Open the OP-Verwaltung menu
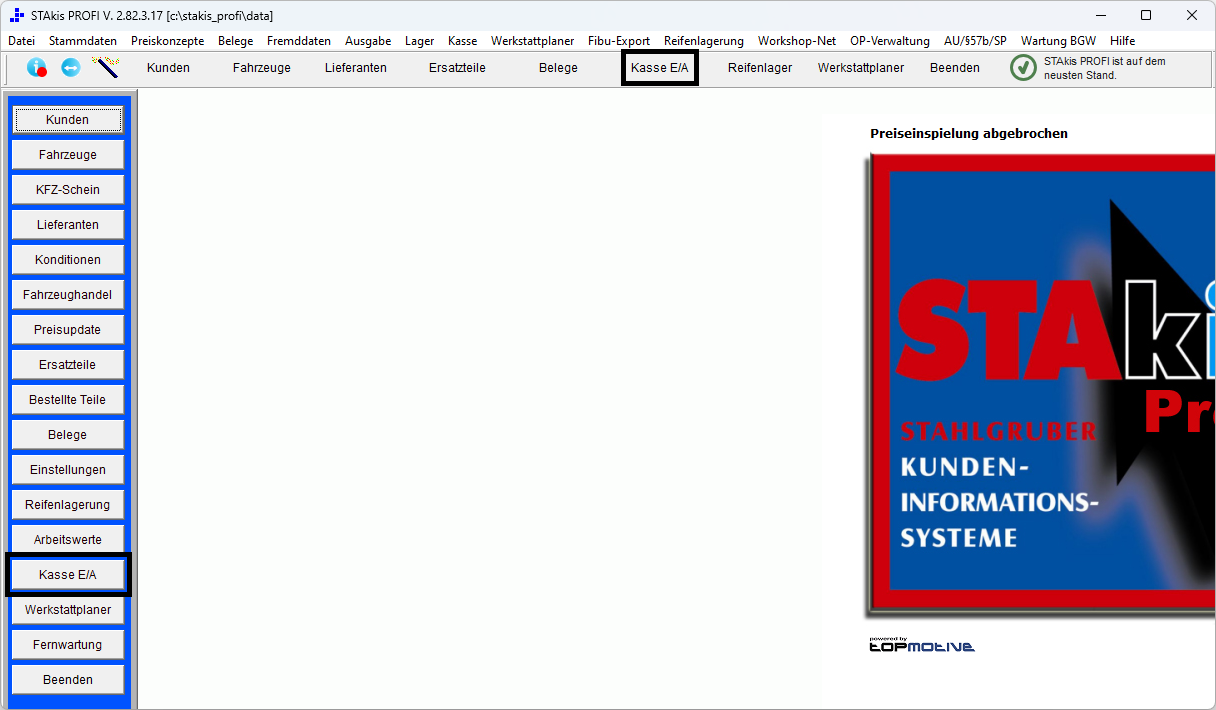This screenshot has width=1216, height=710. (890, 41)
